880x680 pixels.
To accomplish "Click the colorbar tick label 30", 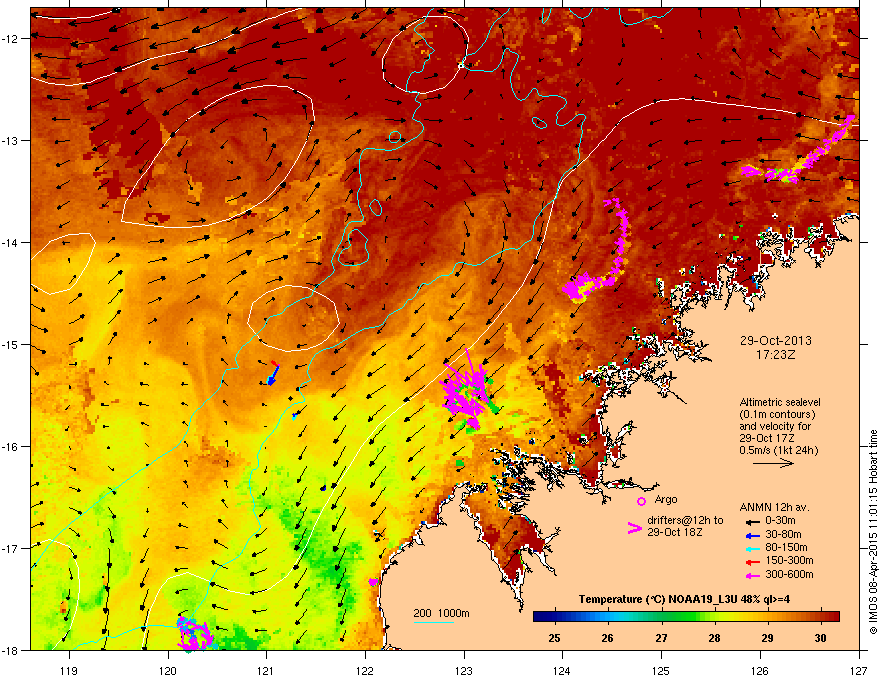I will click(x=821, y=638).
